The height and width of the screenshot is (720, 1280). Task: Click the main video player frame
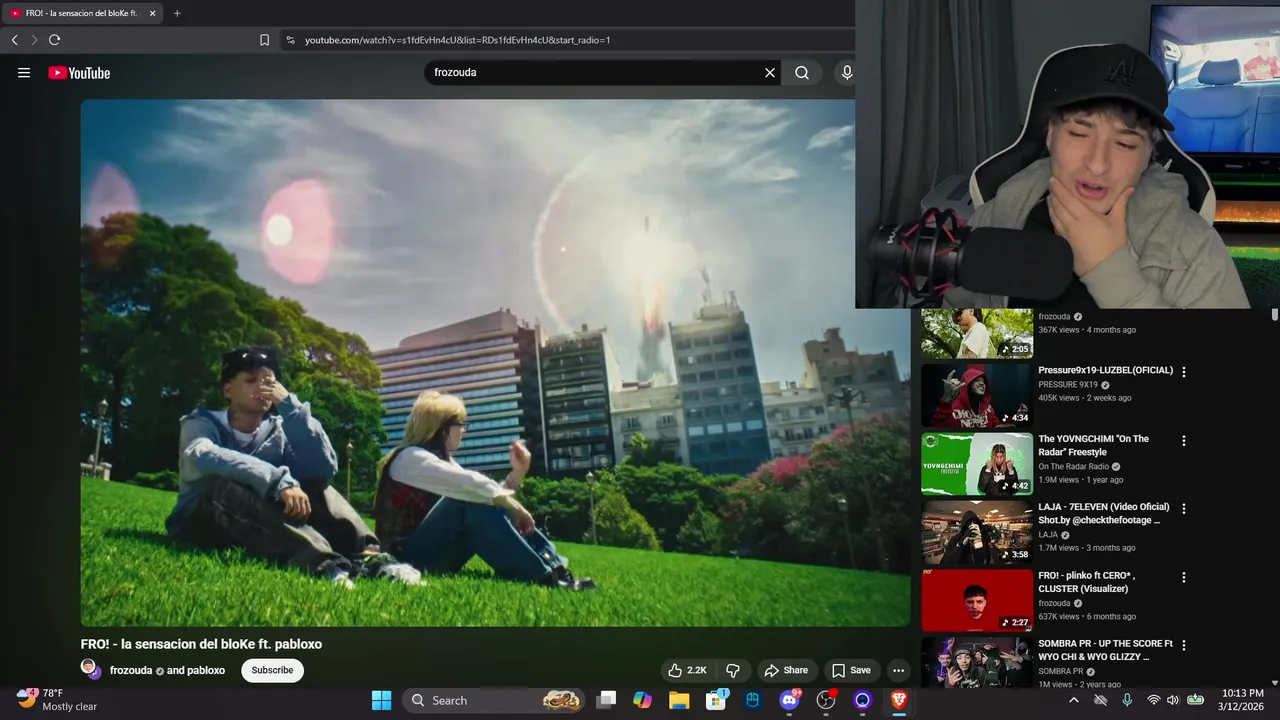click(495, 363)
